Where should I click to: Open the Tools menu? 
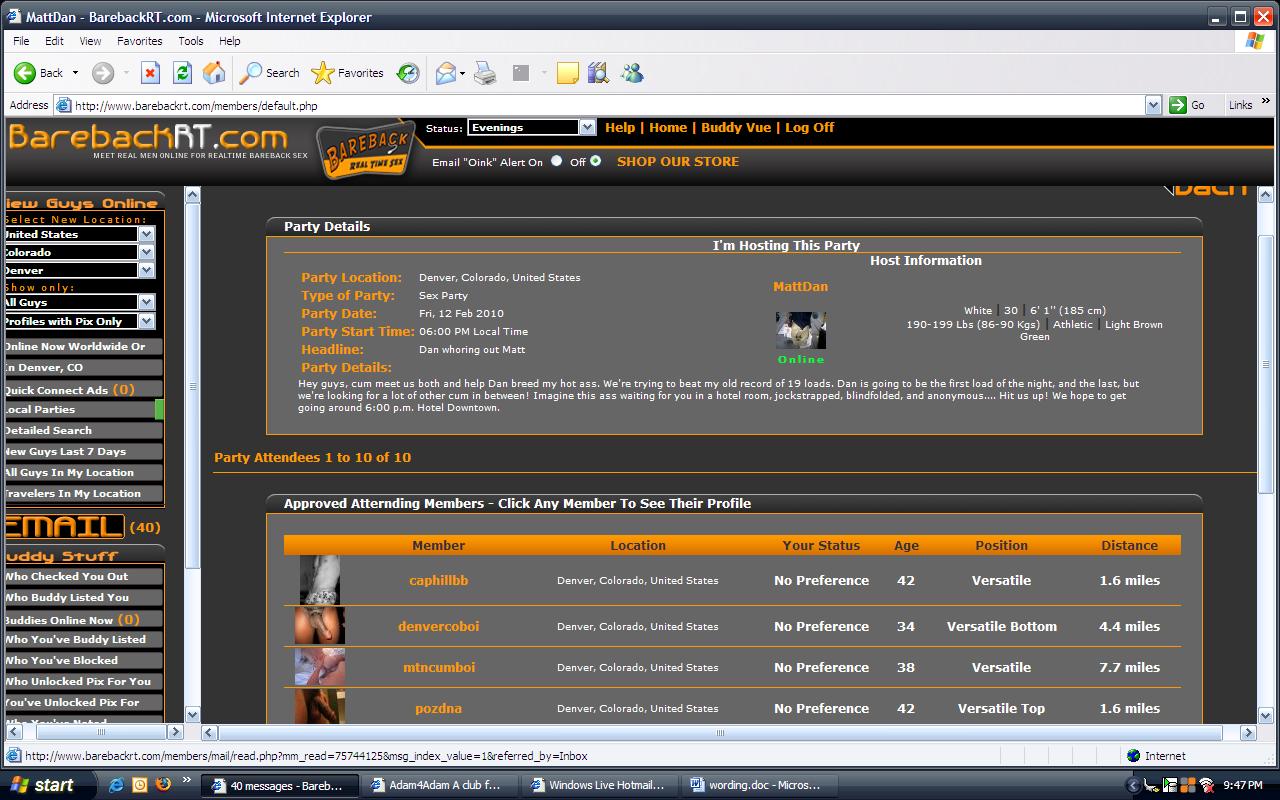[191, 41]
